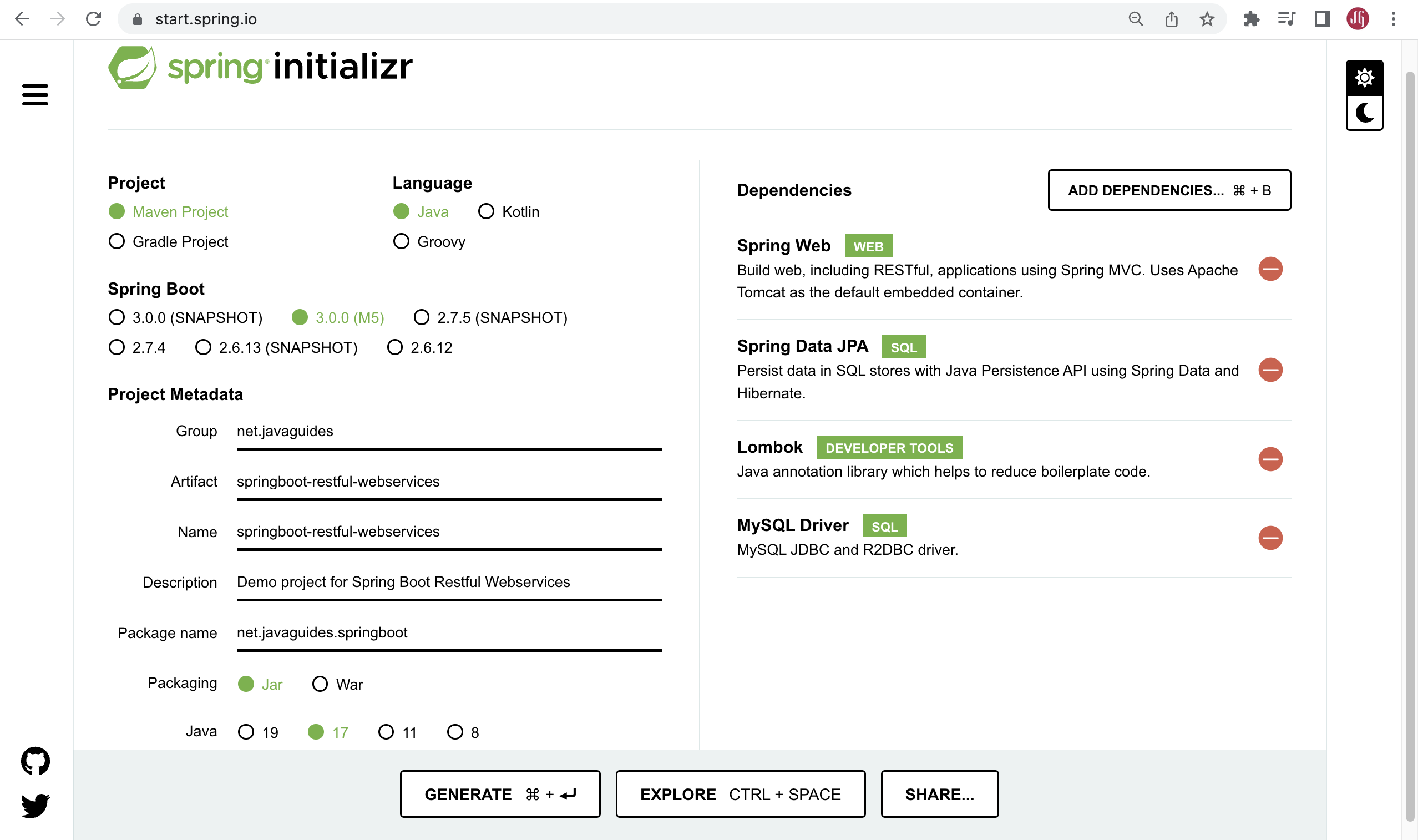Click the site lock icon
Screen dimensions: 1418x840
[x=137, y=19]
